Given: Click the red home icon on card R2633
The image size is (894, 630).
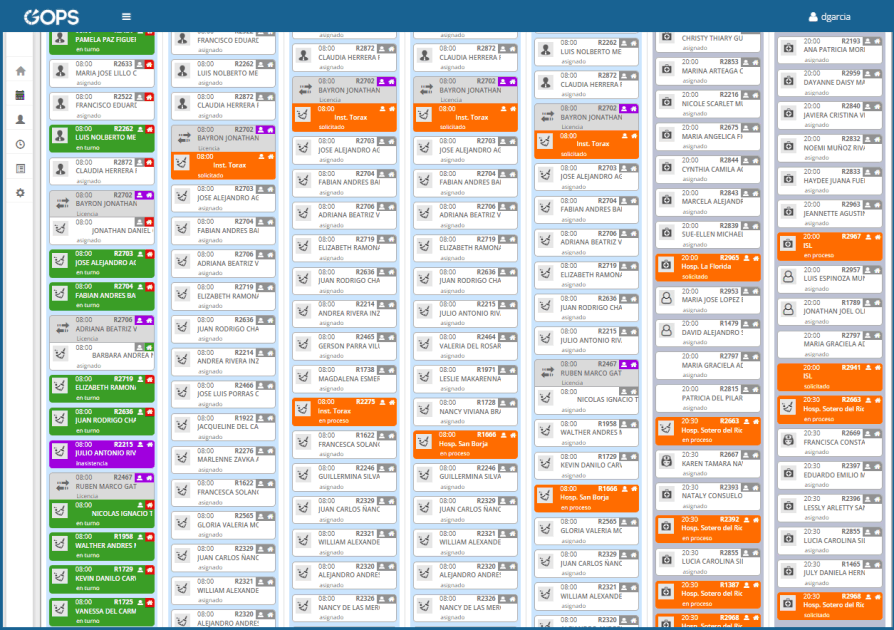Looking at the screenshot, I should [149, 64].
